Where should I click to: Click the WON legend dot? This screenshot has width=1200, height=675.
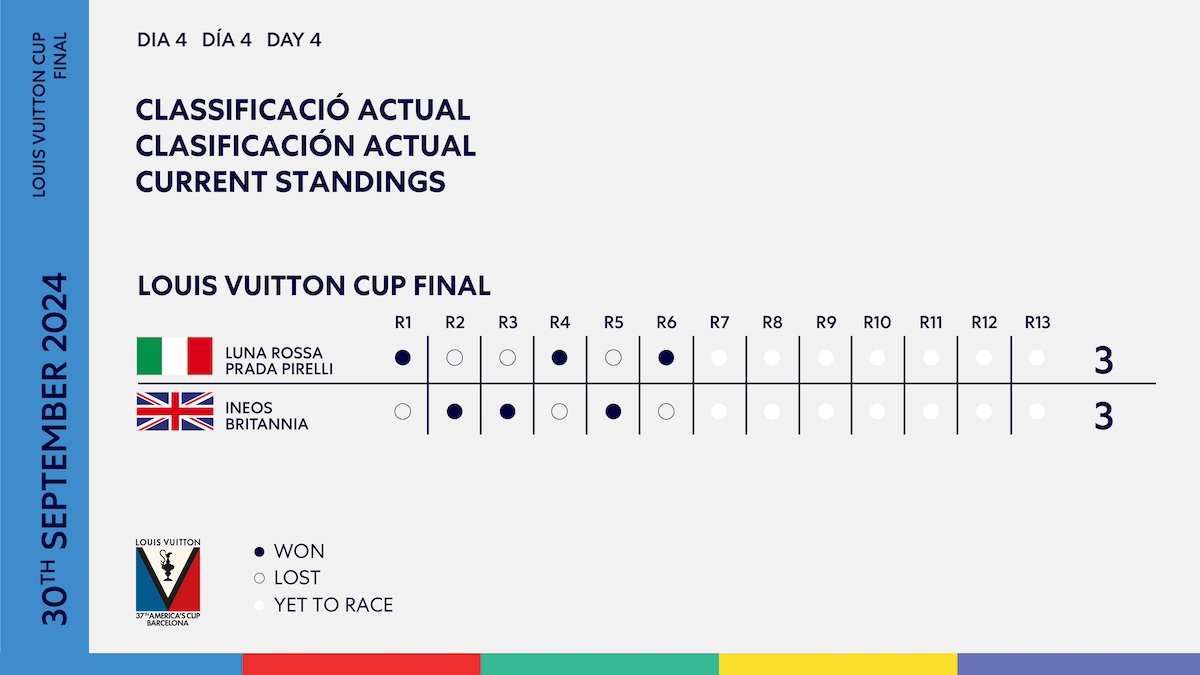tap(260, 552)
